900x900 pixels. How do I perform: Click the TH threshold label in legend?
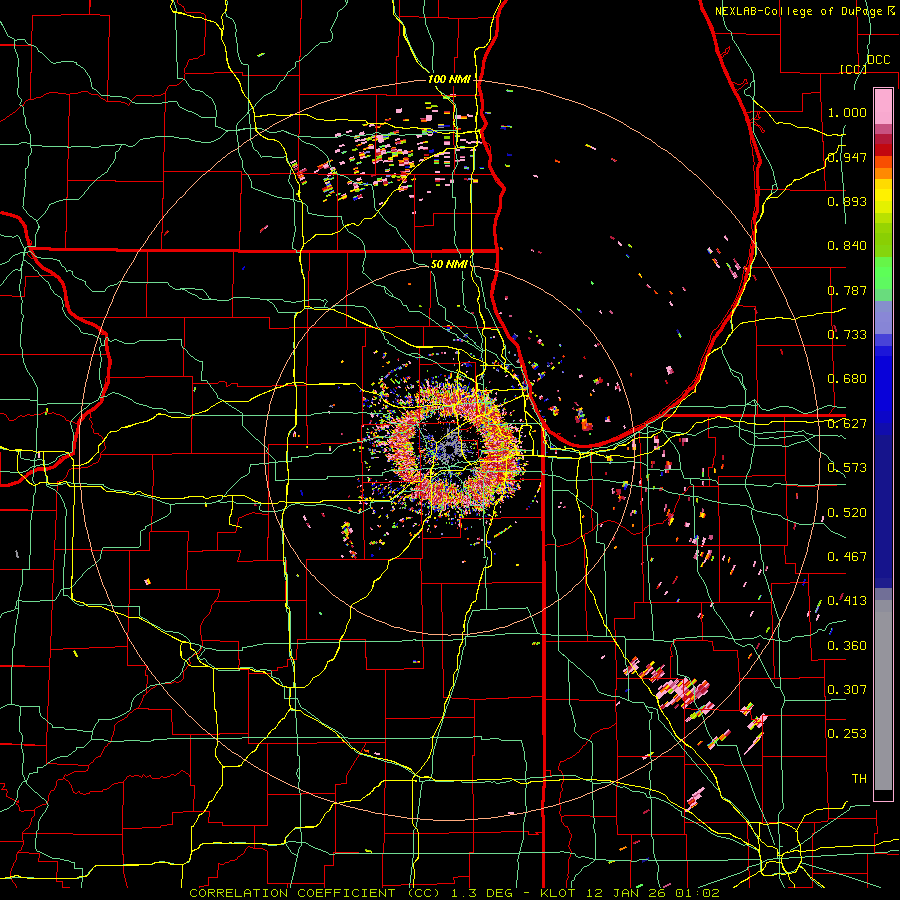point(859,779)
